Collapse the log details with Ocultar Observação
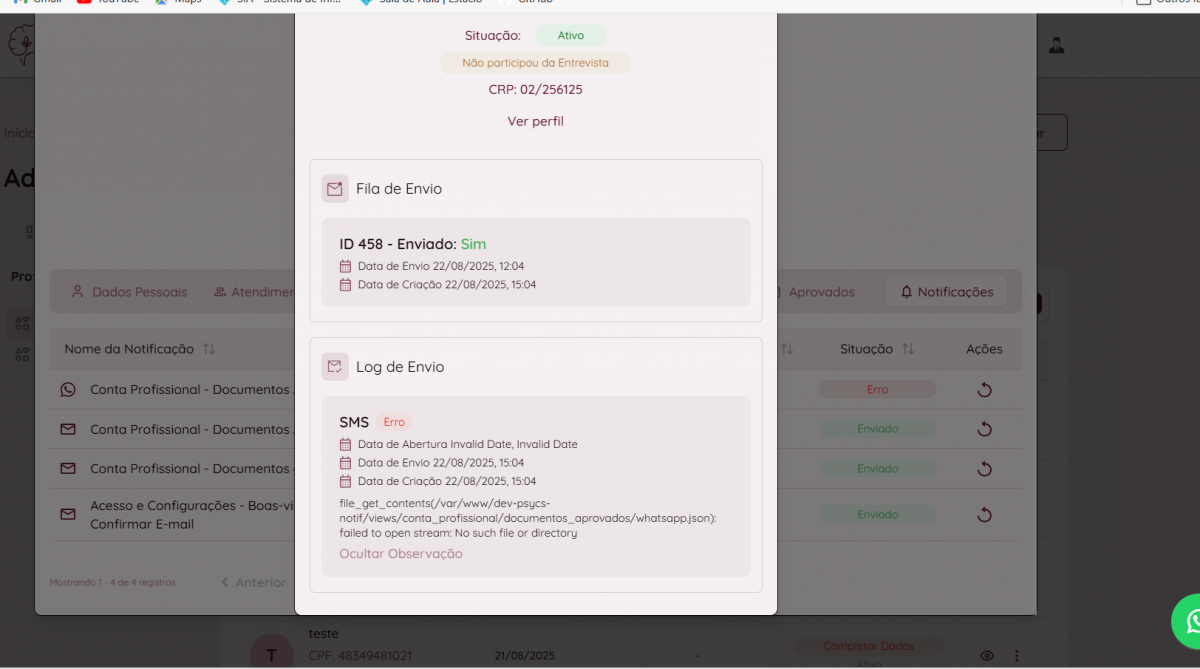The image size is (1200, 669). [400, 554]
